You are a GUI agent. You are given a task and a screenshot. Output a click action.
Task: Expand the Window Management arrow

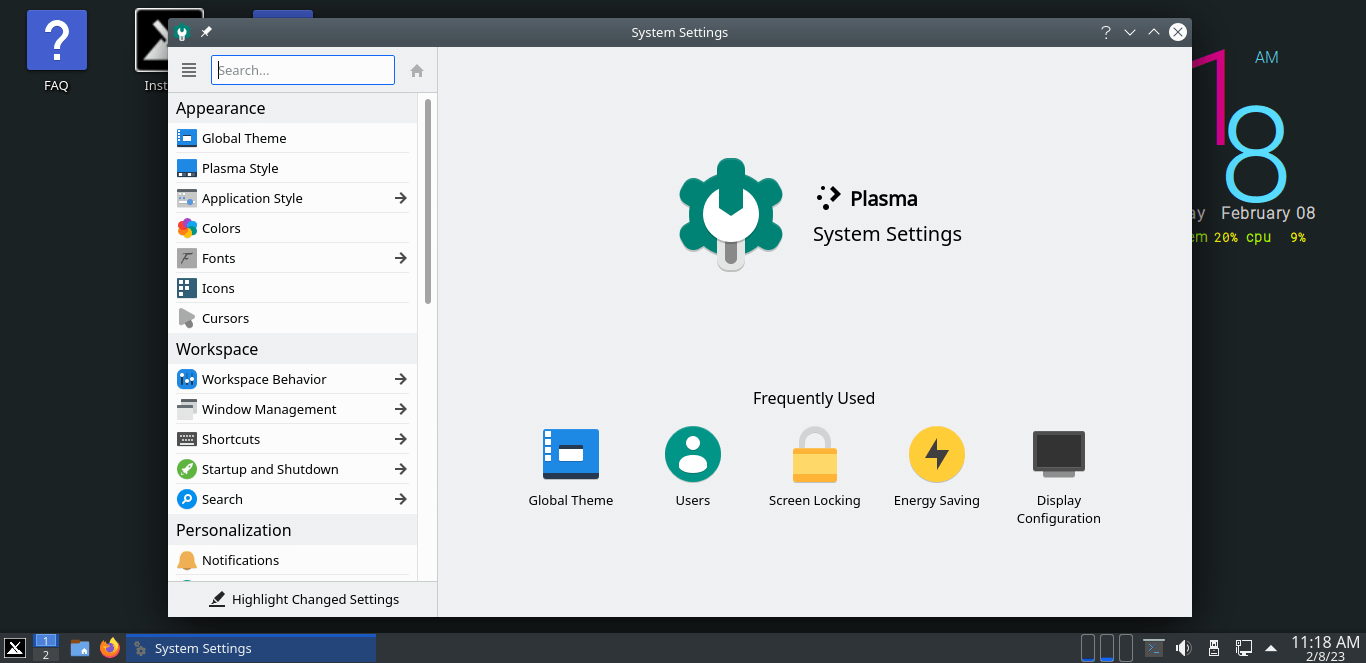coord(400,409)
